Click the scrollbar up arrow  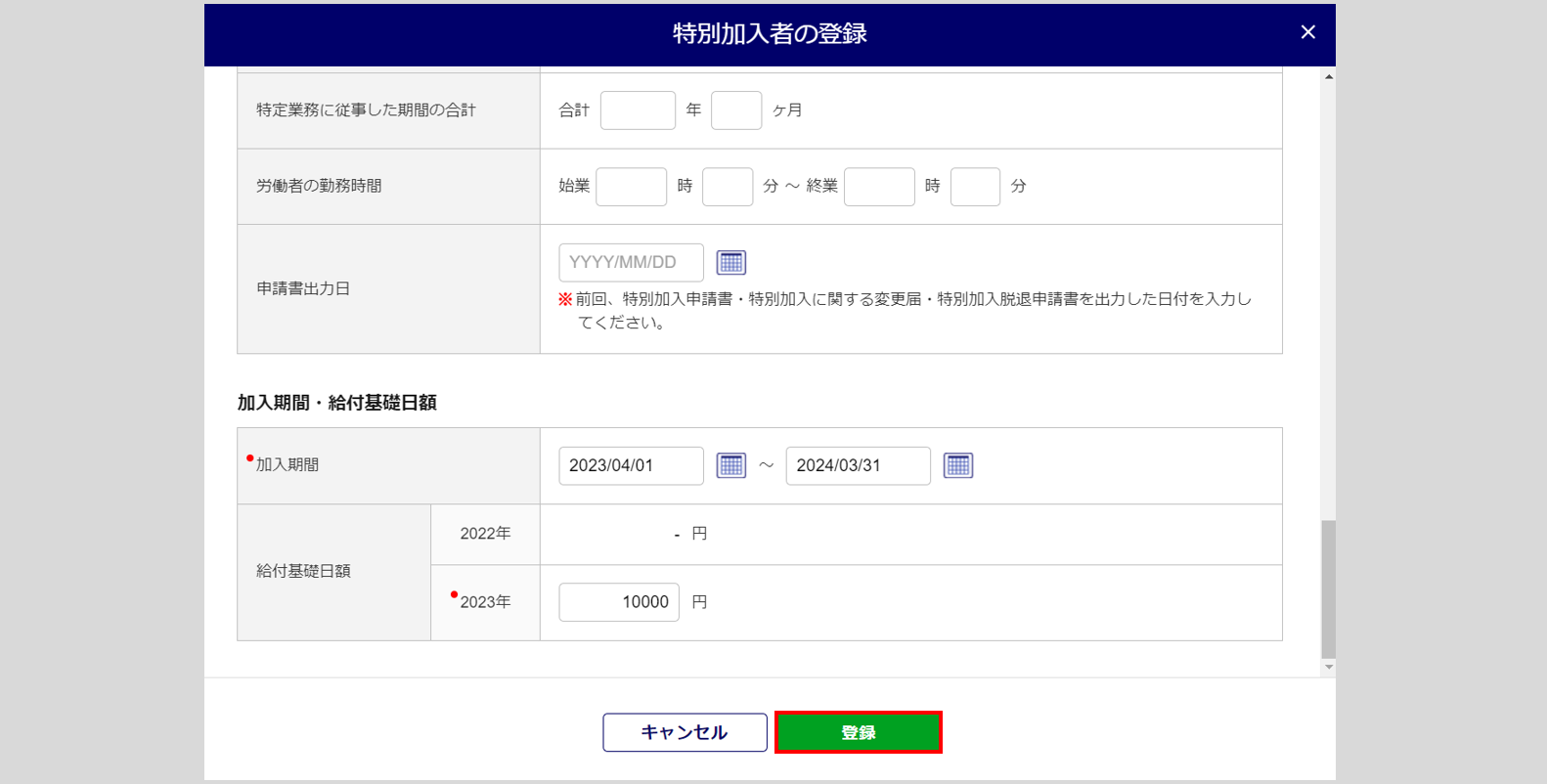click(1328, 76)
